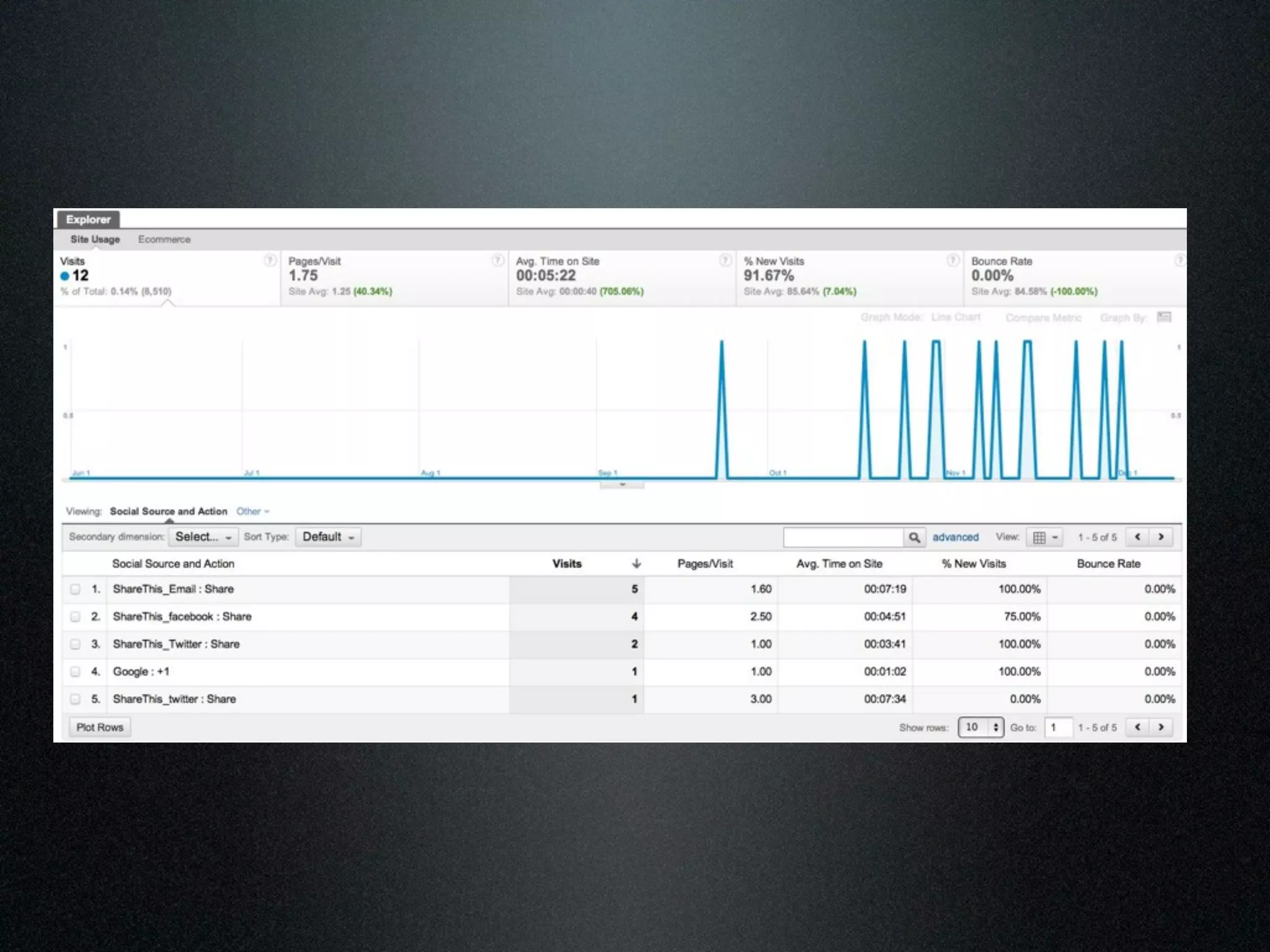Open the advanced filter link
The image size is (1270, 952).
coord(955,537)
